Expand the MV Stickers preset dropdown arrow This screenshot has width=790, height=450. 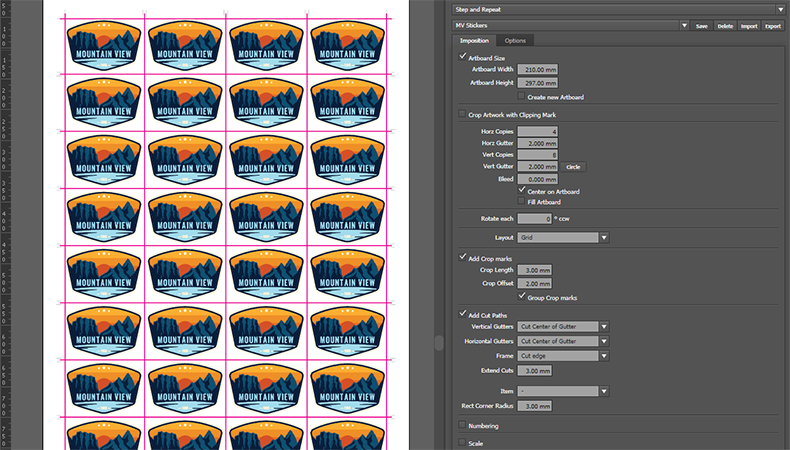[684, 26]
